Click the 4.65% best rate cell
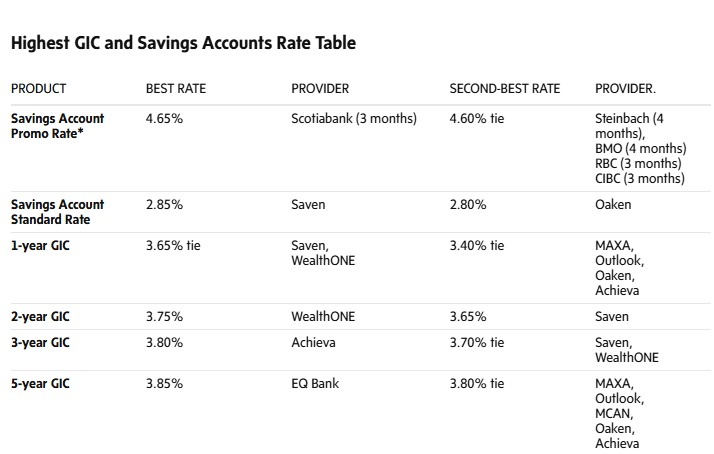Viewport: 714px width, 454px height. point(165,119)
